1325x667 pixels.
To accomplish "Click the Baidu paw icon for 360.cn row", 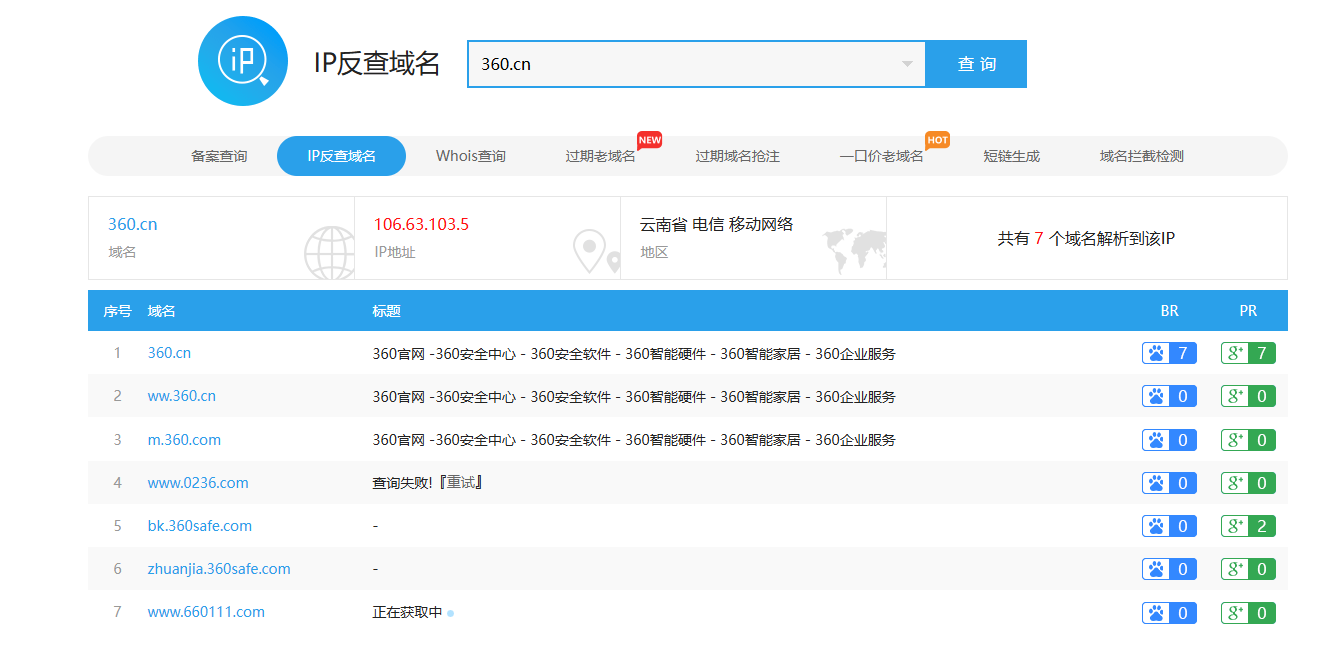I will 1156,353.
